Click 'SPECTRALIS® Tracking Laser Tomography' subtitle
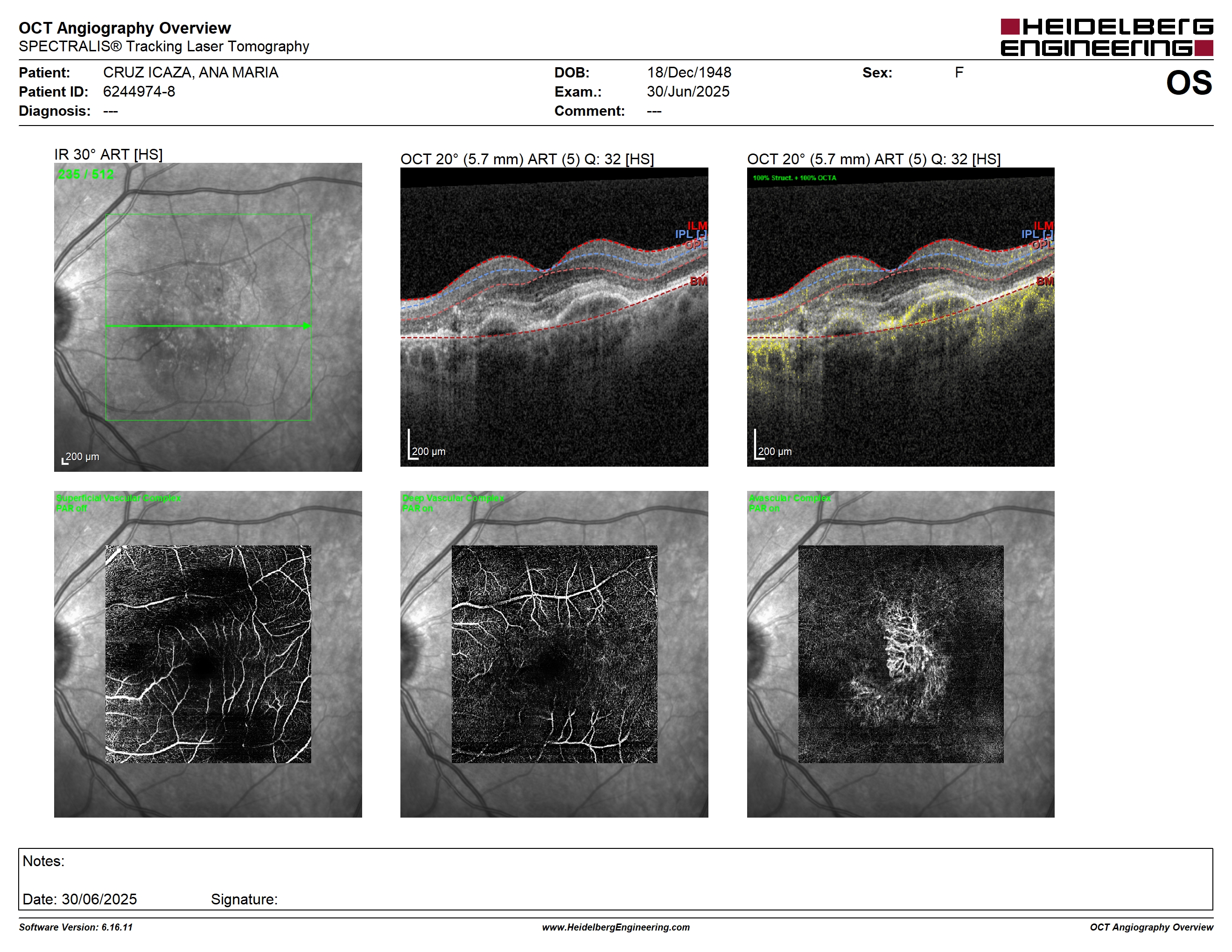Viewport: 1232px width, 952px height. tap(164, 46)
